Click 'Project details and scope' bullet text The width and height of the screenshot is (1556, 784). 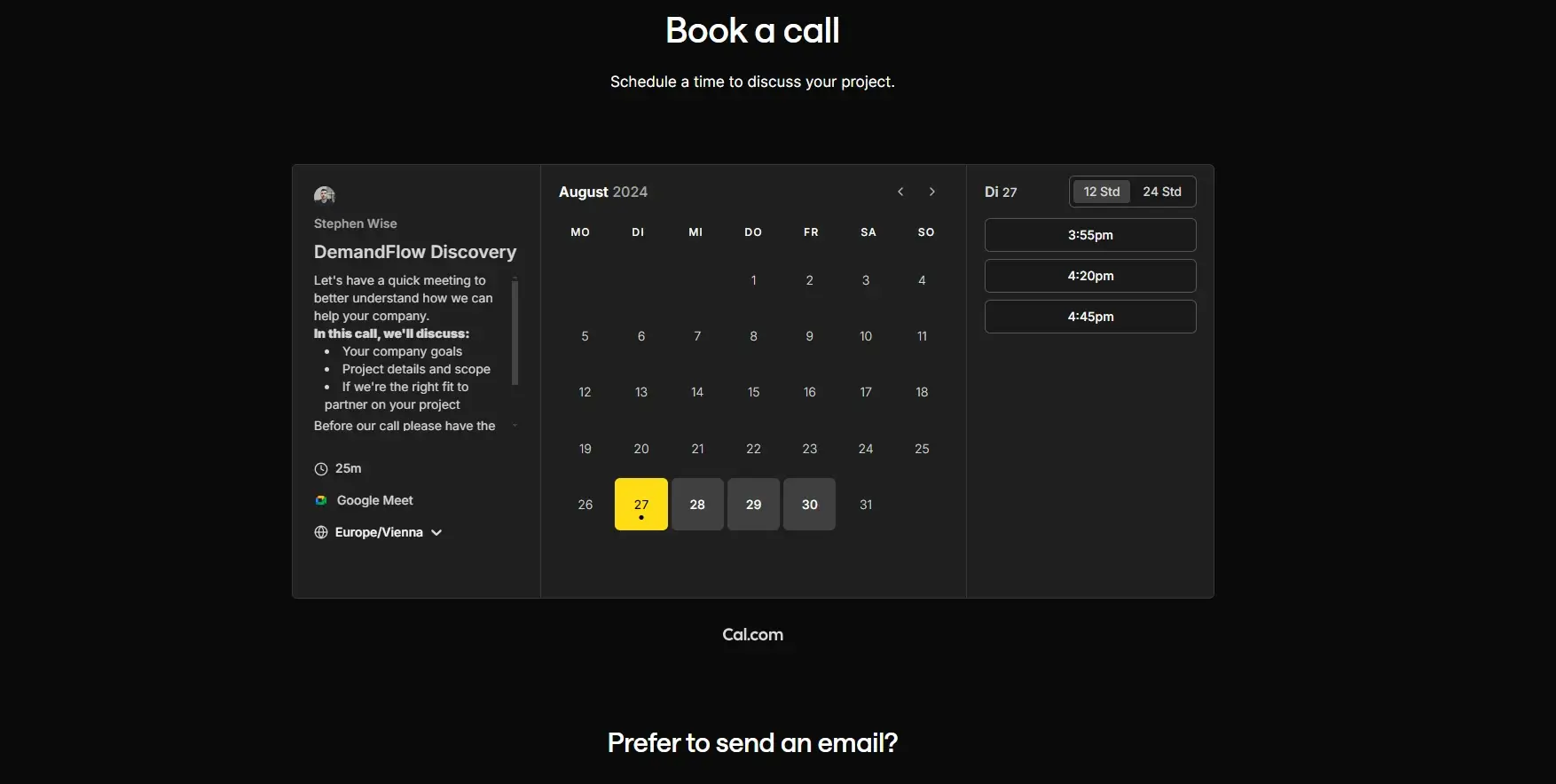tap(416, 369)
